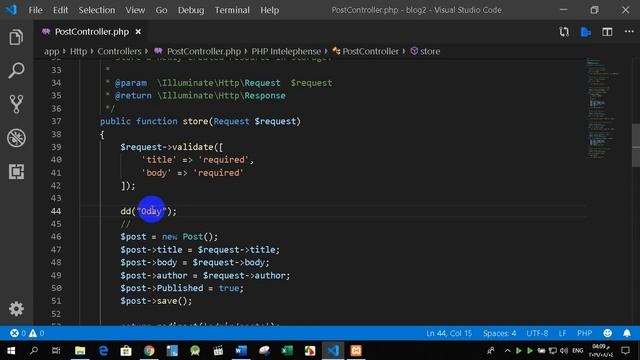Screen dimensions: 640x360
Task: Open the Microsoft Store from the taskbar
Action: point(126,351)
